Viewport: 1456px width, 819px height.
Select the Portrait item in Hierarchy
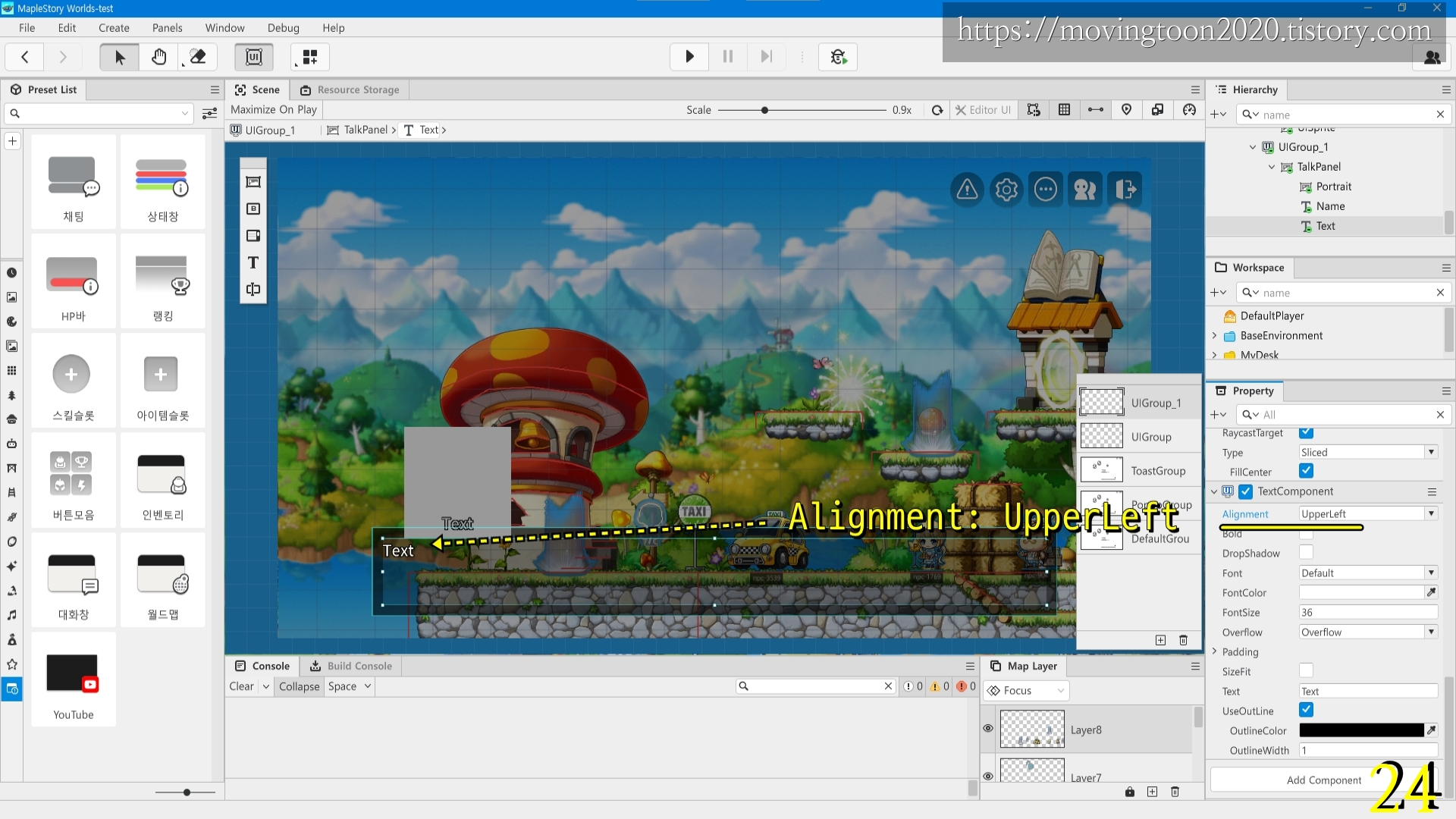pos(1333,187)
